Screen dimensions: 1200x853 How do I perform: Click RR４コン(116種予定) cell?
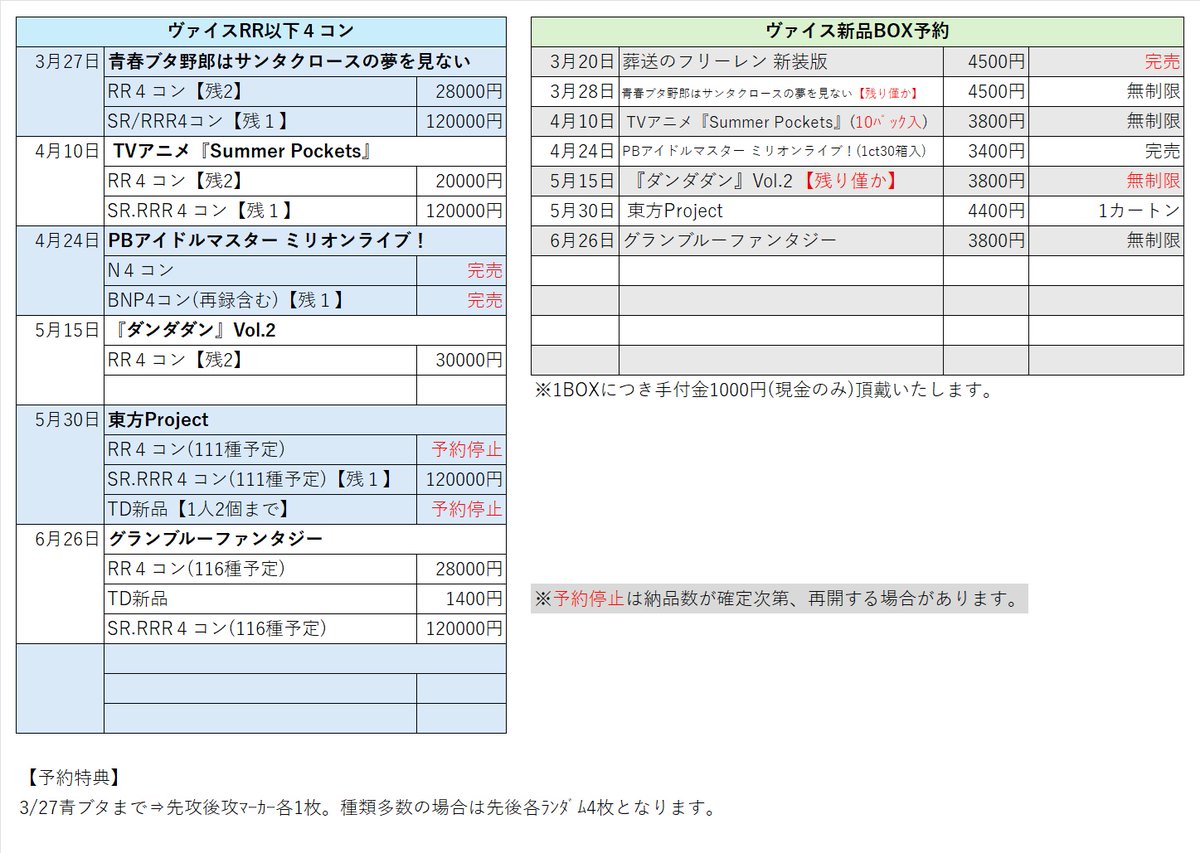[260, 569]
